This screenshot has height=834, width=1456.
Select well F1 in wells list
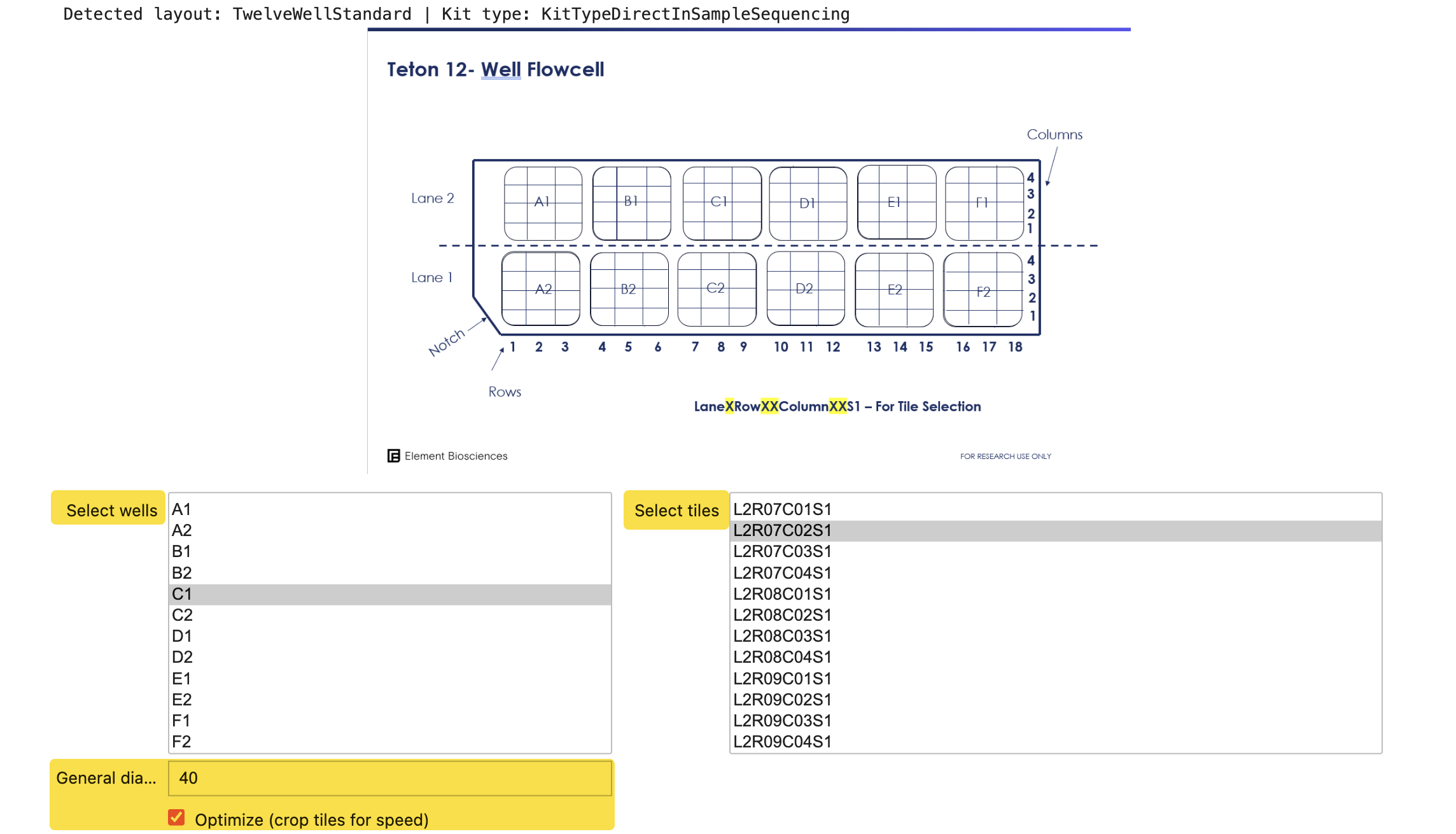point(390,721)
